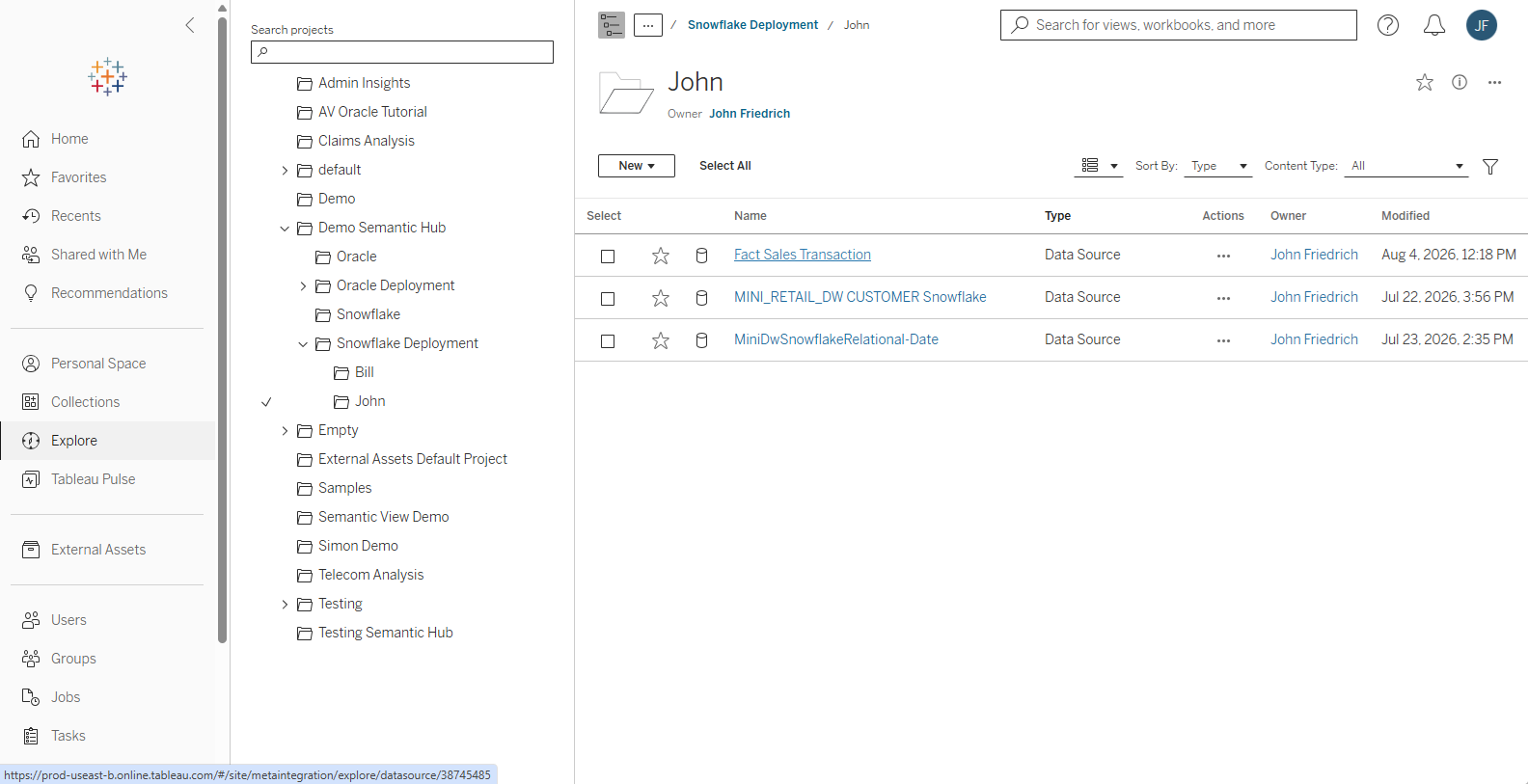Image resolution: width=1528 pixels, height=784 pixels.
Task: Click the data source icon for MiniDwSnowflakeRelational-Date
Action: tap(701, 340)
